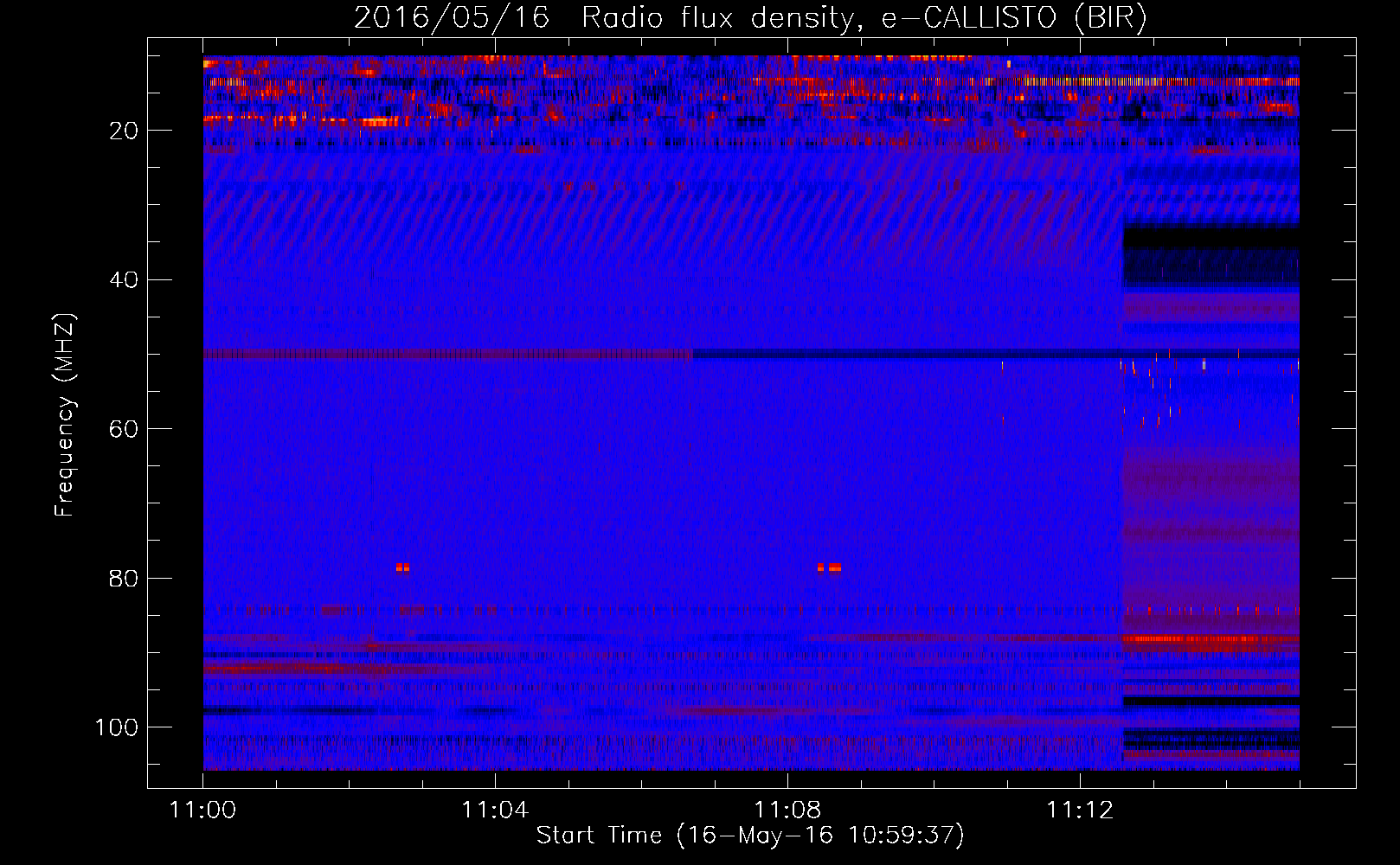Click the "Frequency (MHZ)" axis label
Image resolution: width=1400 pixels, height=865 pixels.
[65, 415]
